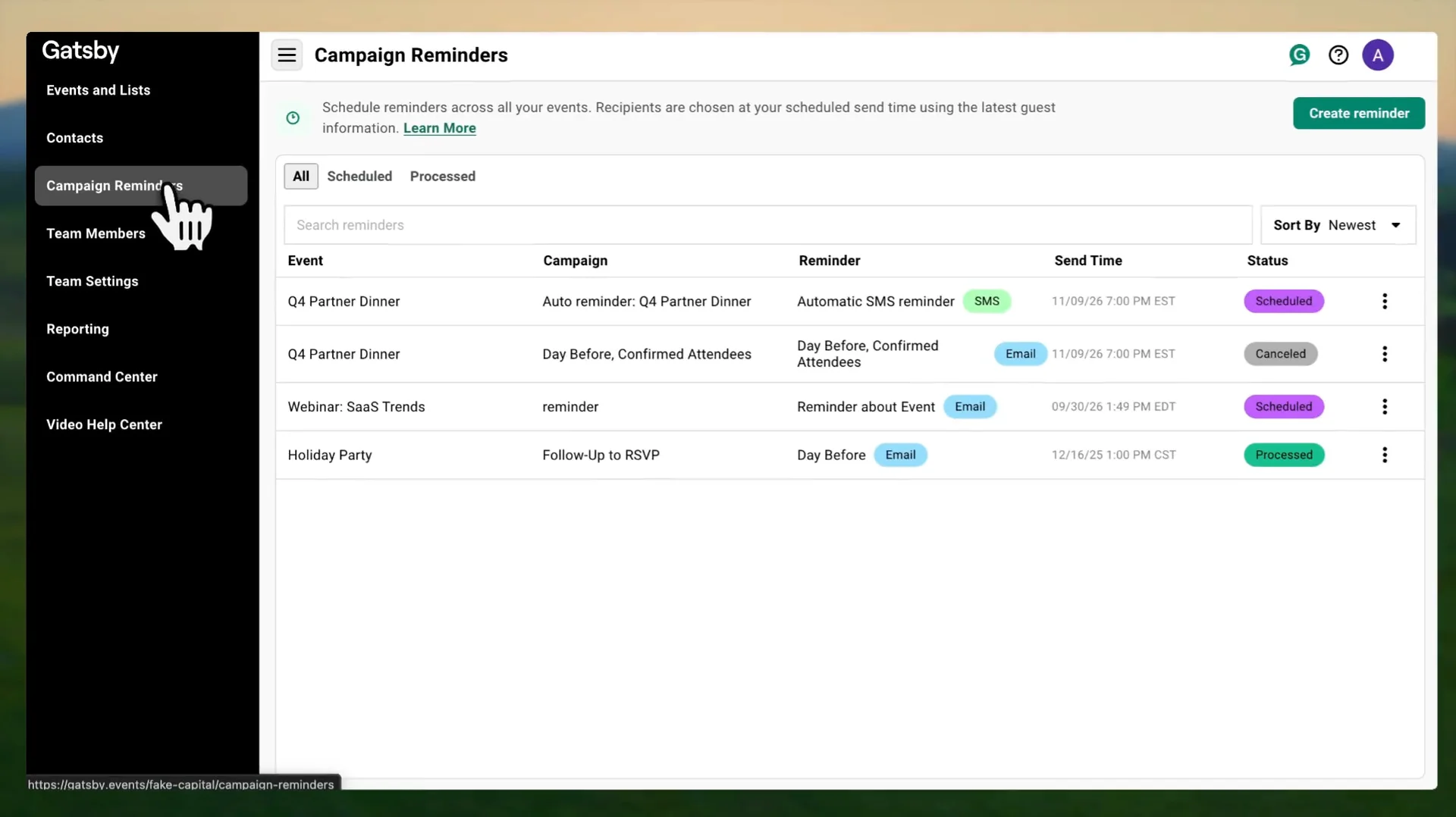
Task: Open the user avatar A menu
Action: (1378, 55)
